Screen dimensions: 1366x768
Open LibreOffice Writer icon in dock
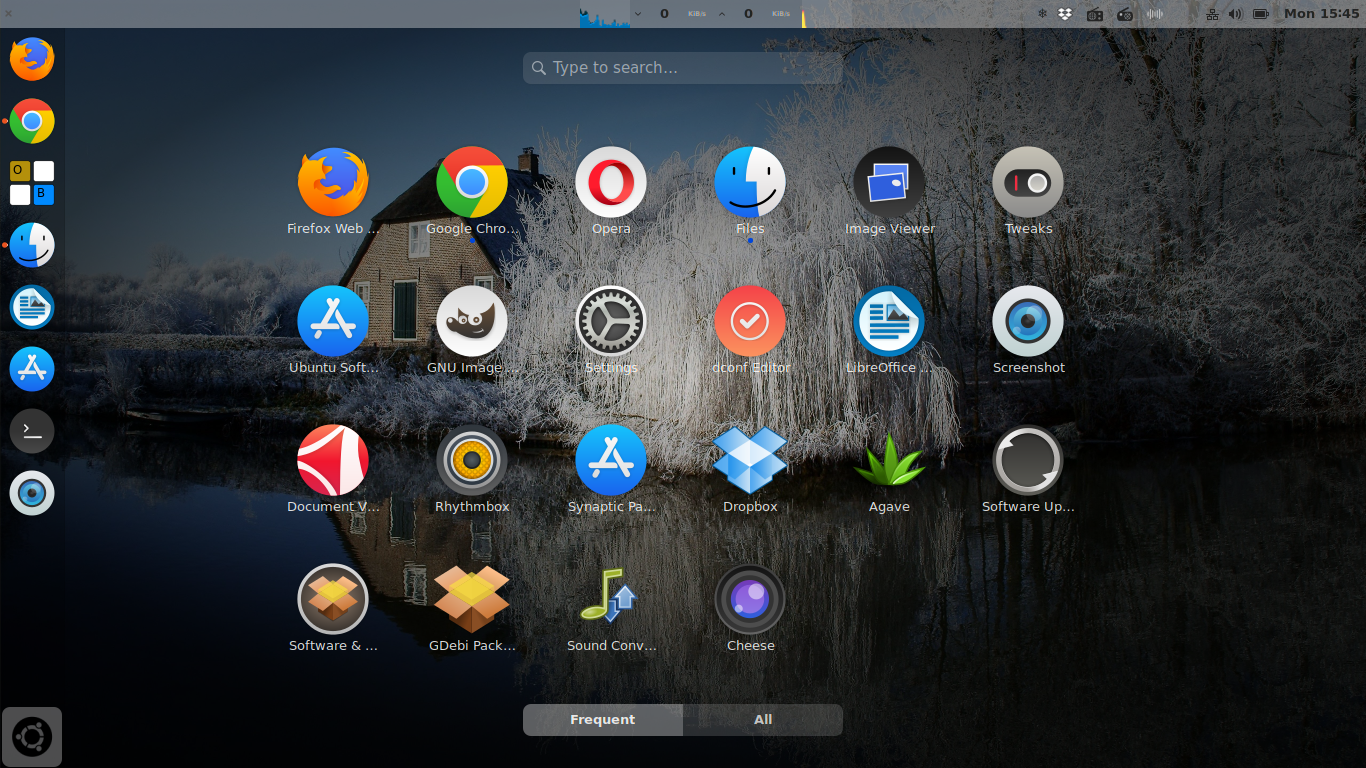(x=32, y=307)
